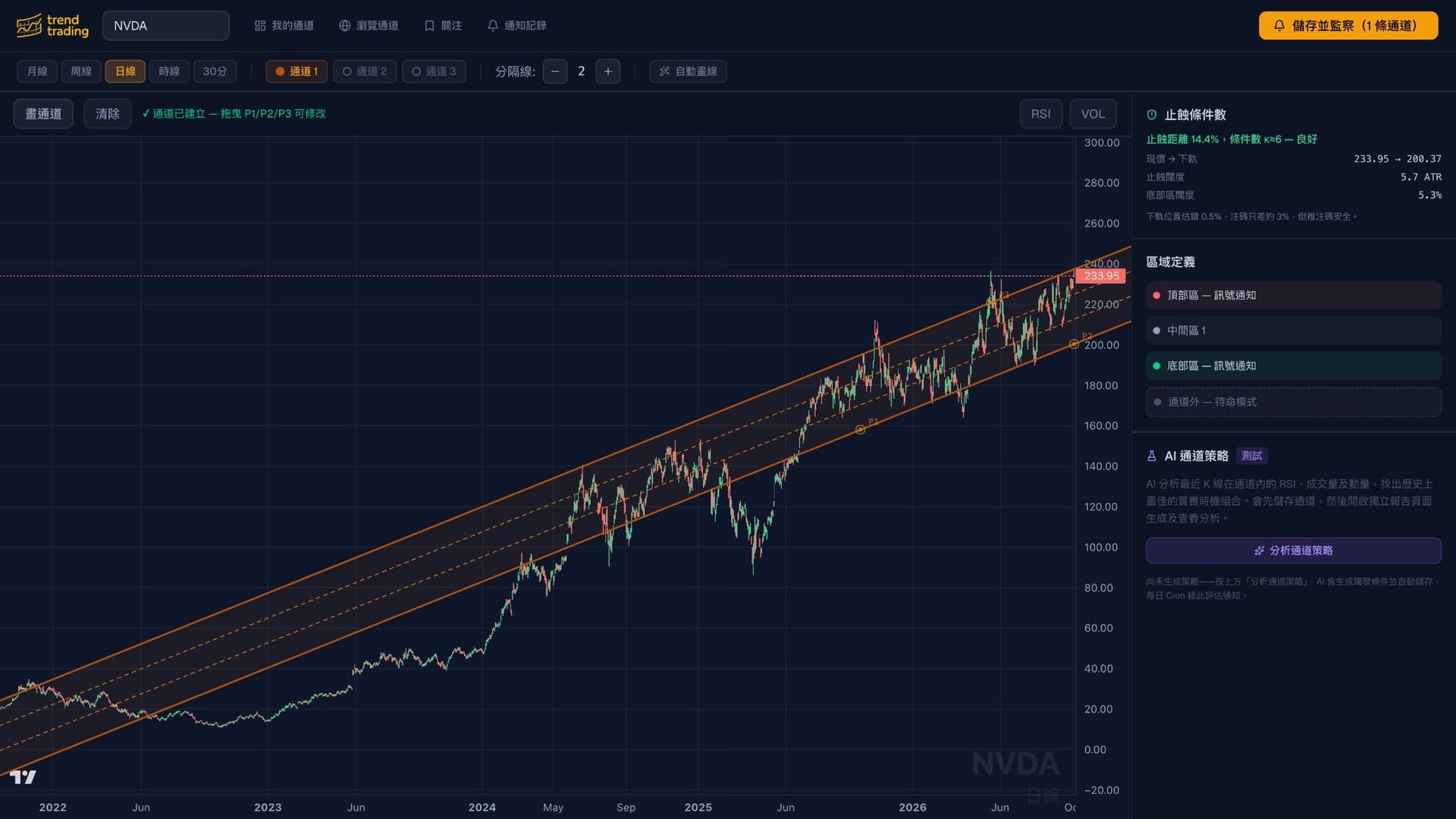The width and height of the screenshot is (1456, 819).
Task: Select 底部區 — 訊號通知 zone row
Action: pyautogui.click(x=1293, y=366)
